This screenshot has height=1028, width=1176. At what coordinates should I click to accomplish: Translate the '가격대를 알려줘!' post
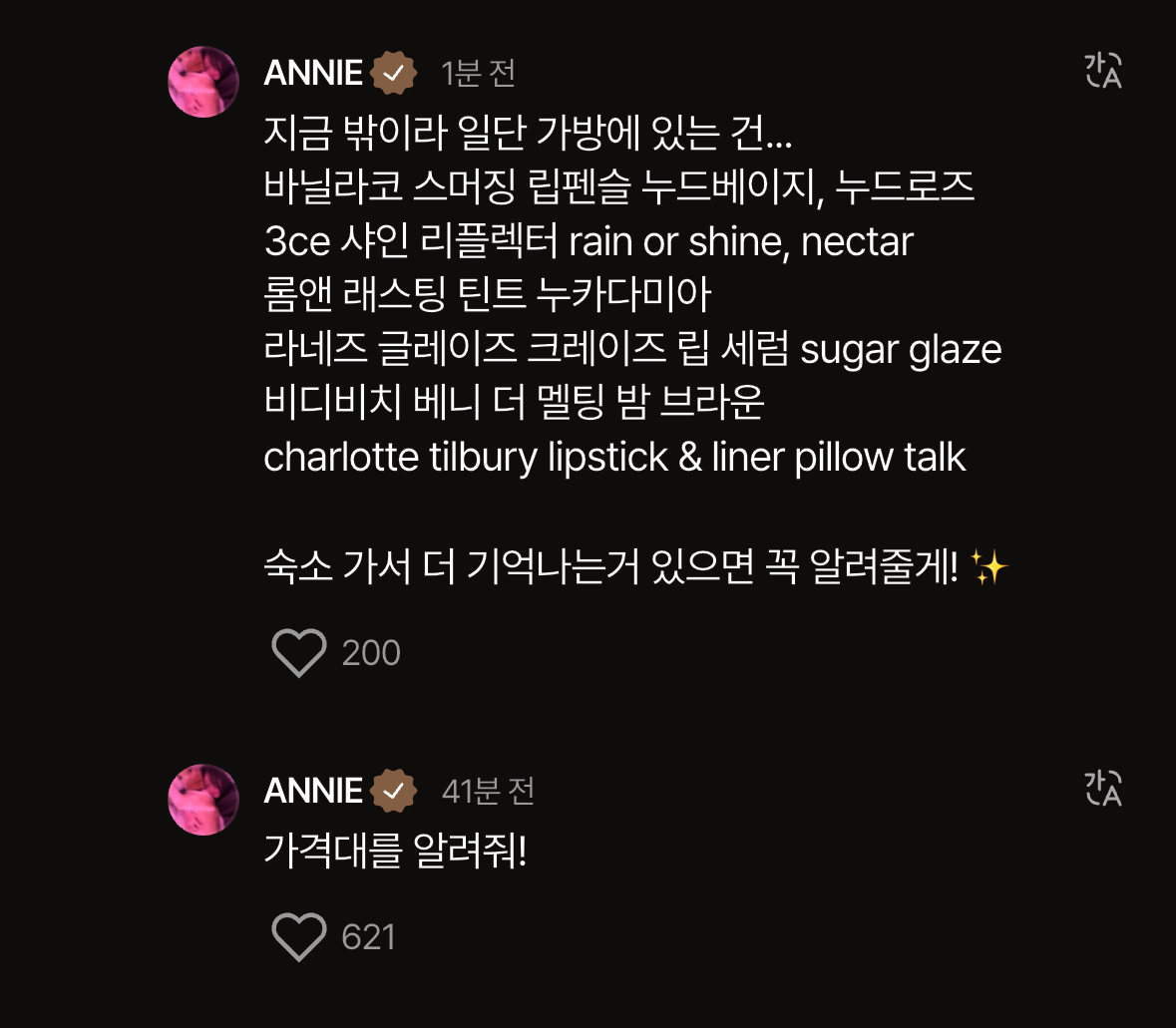tap(1103, 788)
